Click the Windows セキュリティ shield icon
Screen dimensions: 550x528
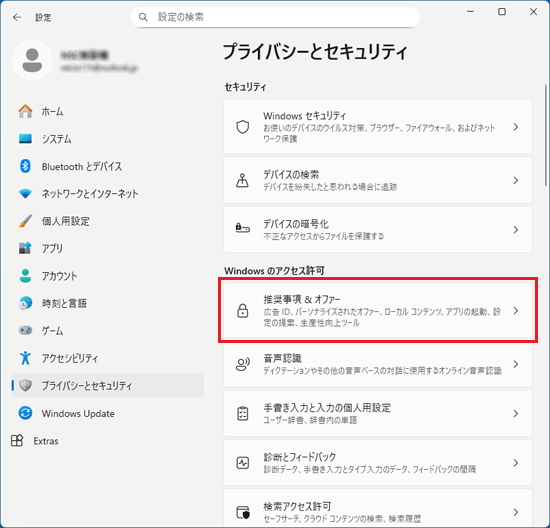[242, 127]
